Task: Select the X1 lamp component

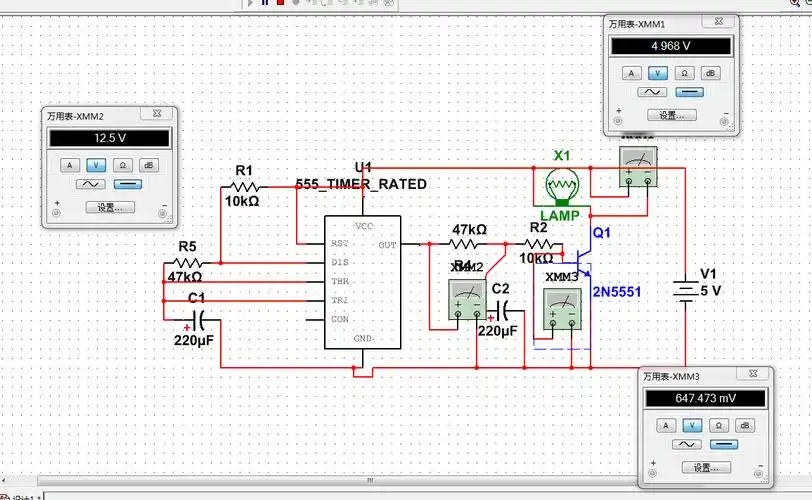Action: 561,186
